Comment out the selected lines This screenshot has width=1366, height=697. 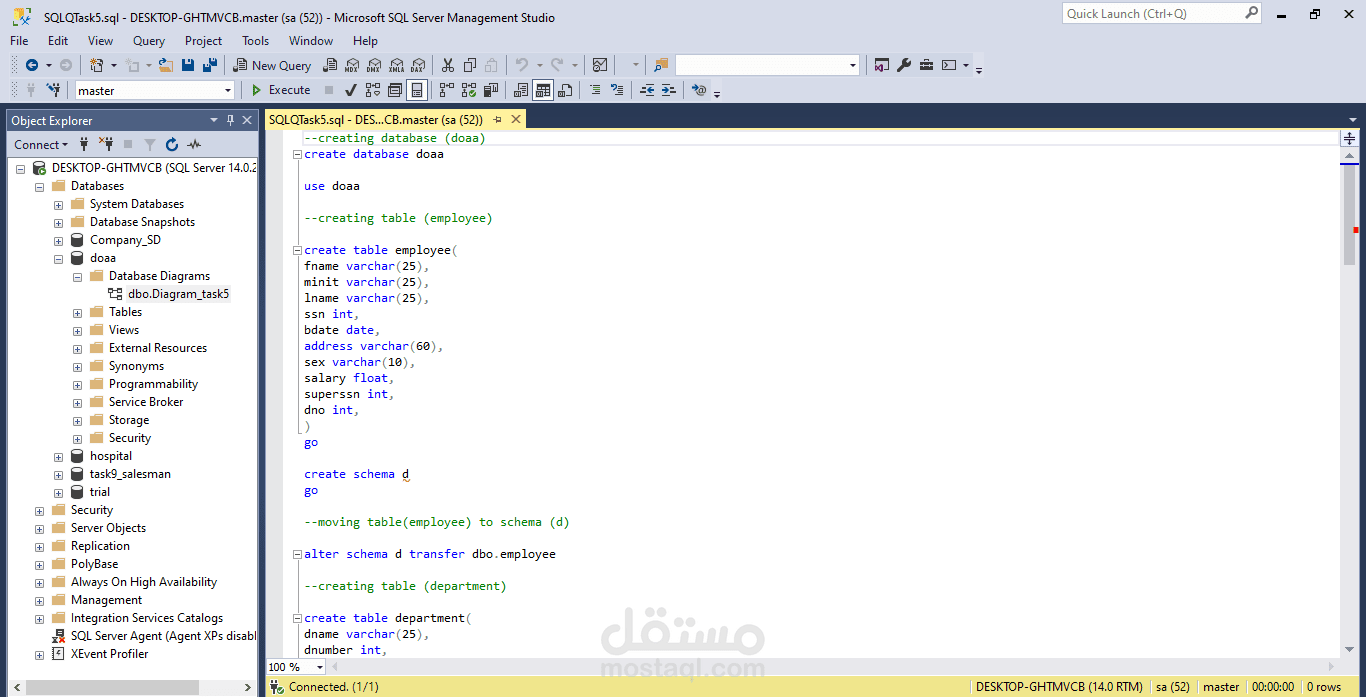[x=595, y=90]
